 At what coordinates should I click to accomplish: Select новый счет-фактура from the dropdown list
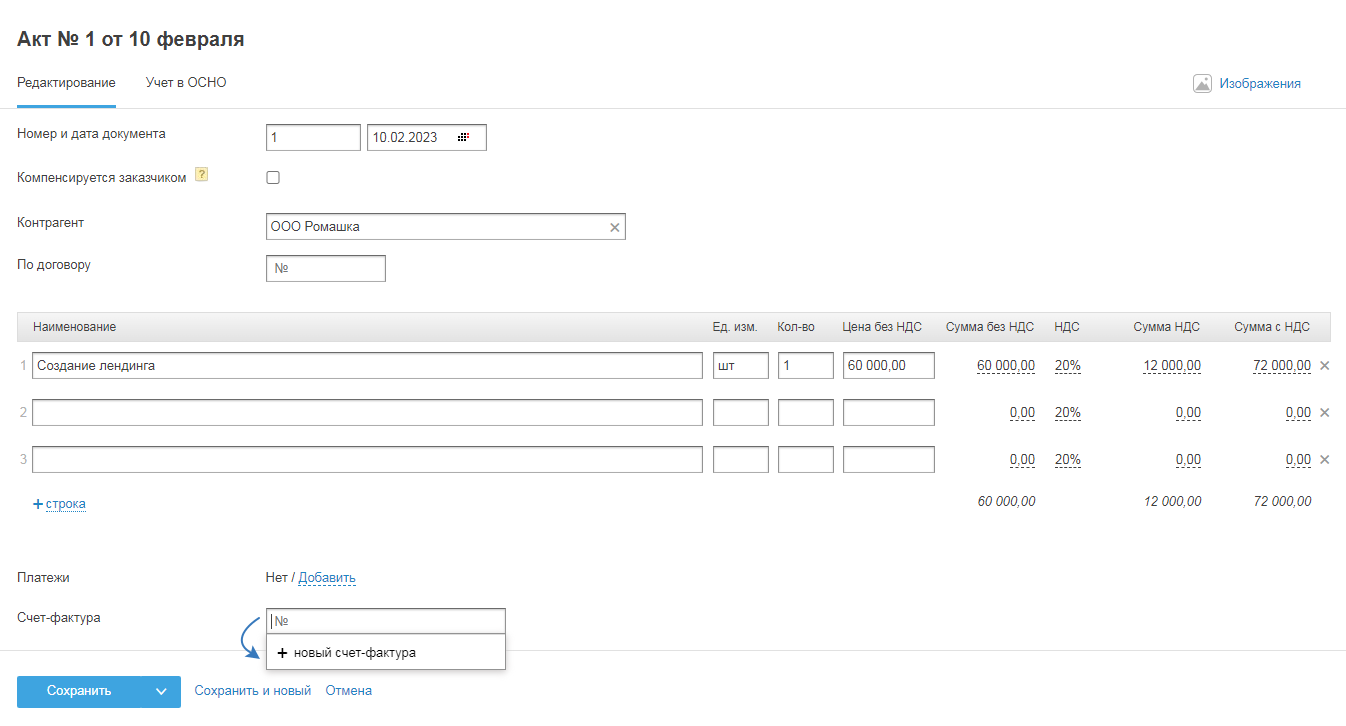point(346,653)
